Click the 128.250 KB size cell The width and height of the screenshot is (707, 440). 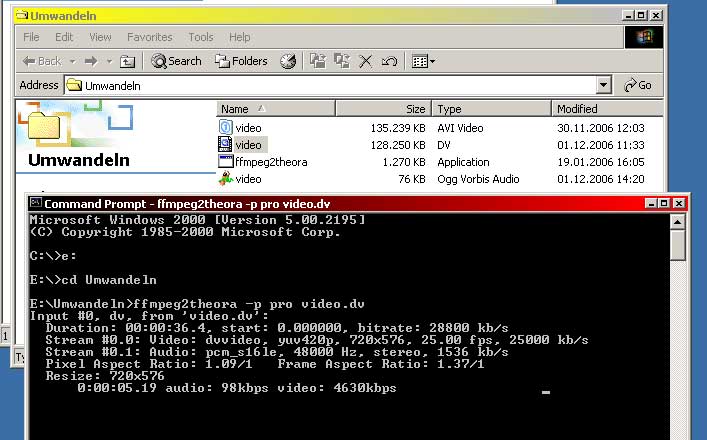pyautogui.click(x=398, y=145)
